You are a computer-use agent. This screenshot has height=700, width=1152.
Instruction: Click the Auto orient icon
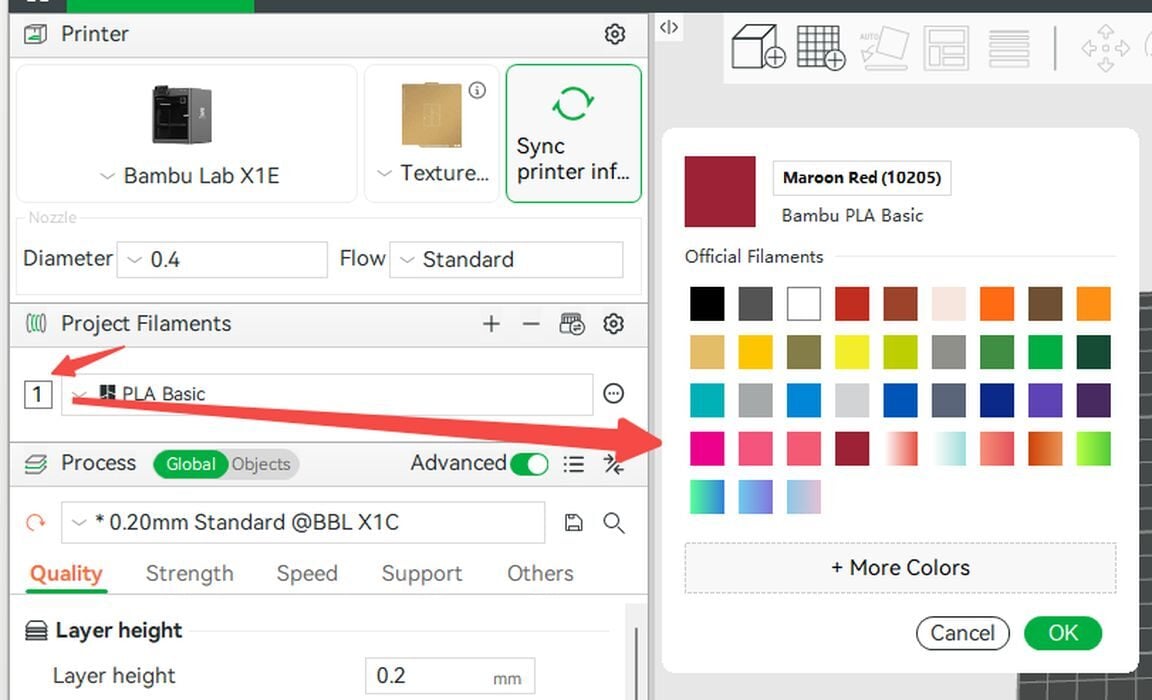pyautogui.click(x=884, y=47)
